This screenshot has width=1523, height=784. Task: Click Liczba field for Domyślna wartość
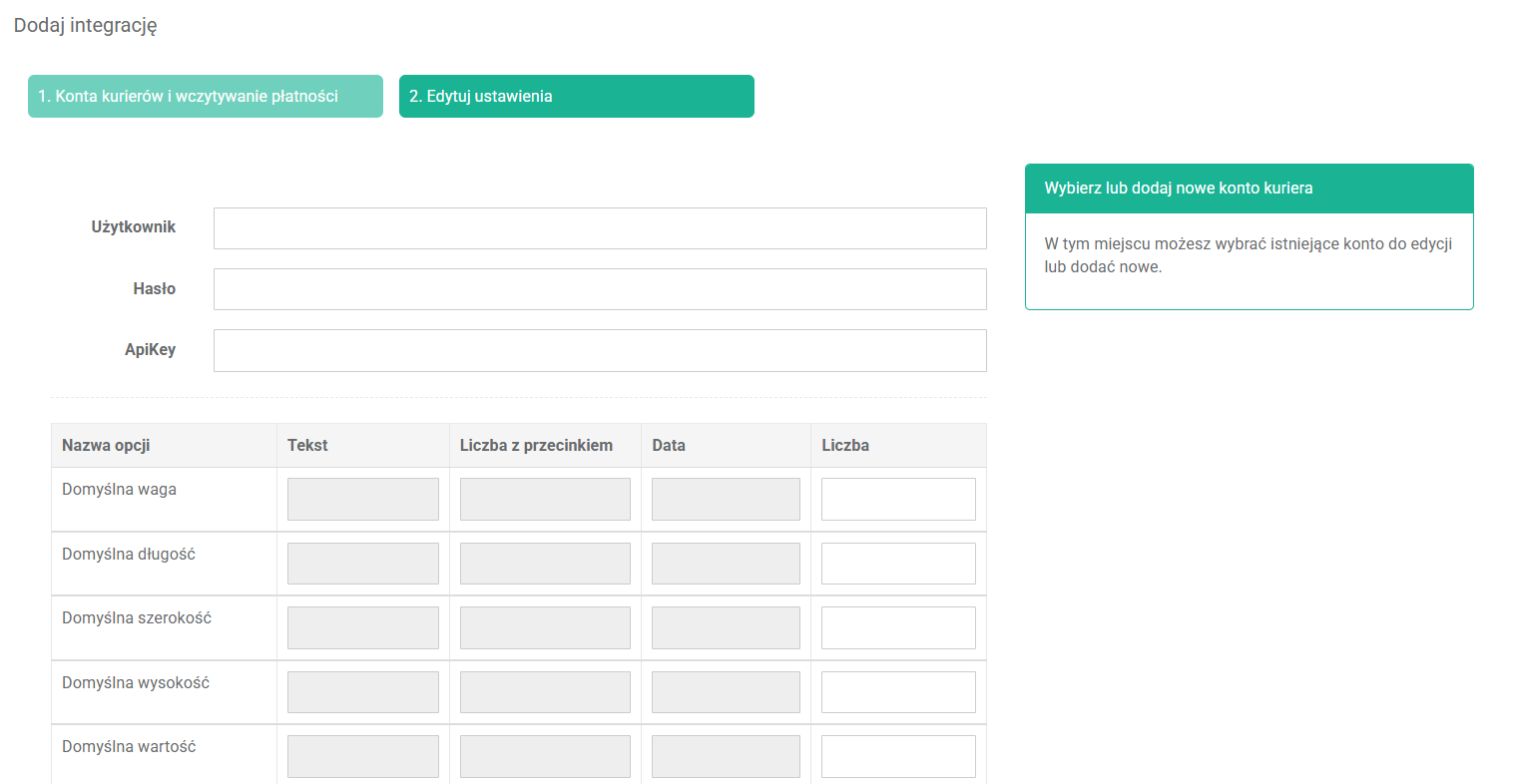click(897, 756)
